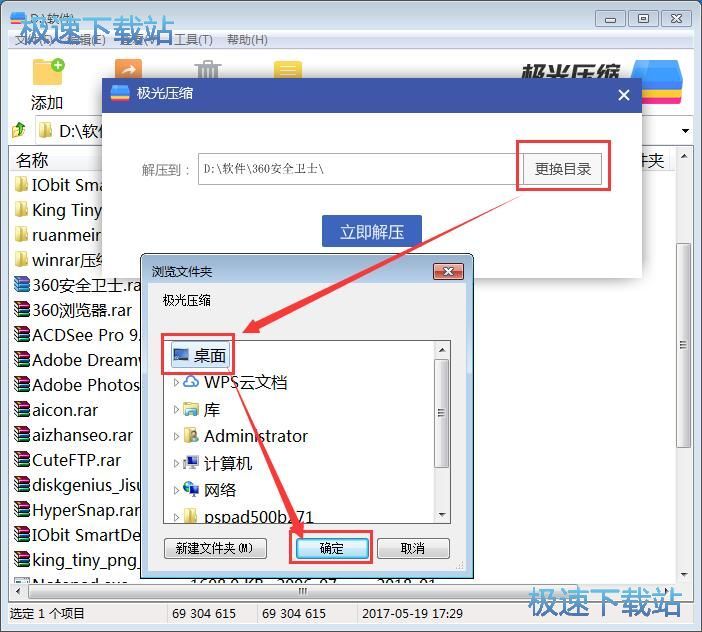Image resolution: width=702 pixels, height=632 pixels.
Task: Click rar icon beside HyperSnap.rar
Action: [x=21, y=509]
